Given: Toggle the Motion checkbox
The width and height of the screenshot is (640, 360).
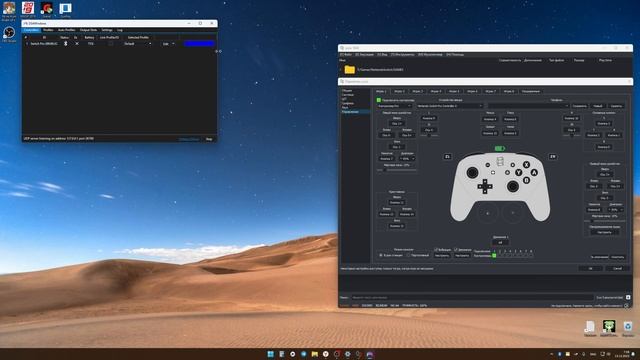Looking at the screenshot, I should [456, 249].
